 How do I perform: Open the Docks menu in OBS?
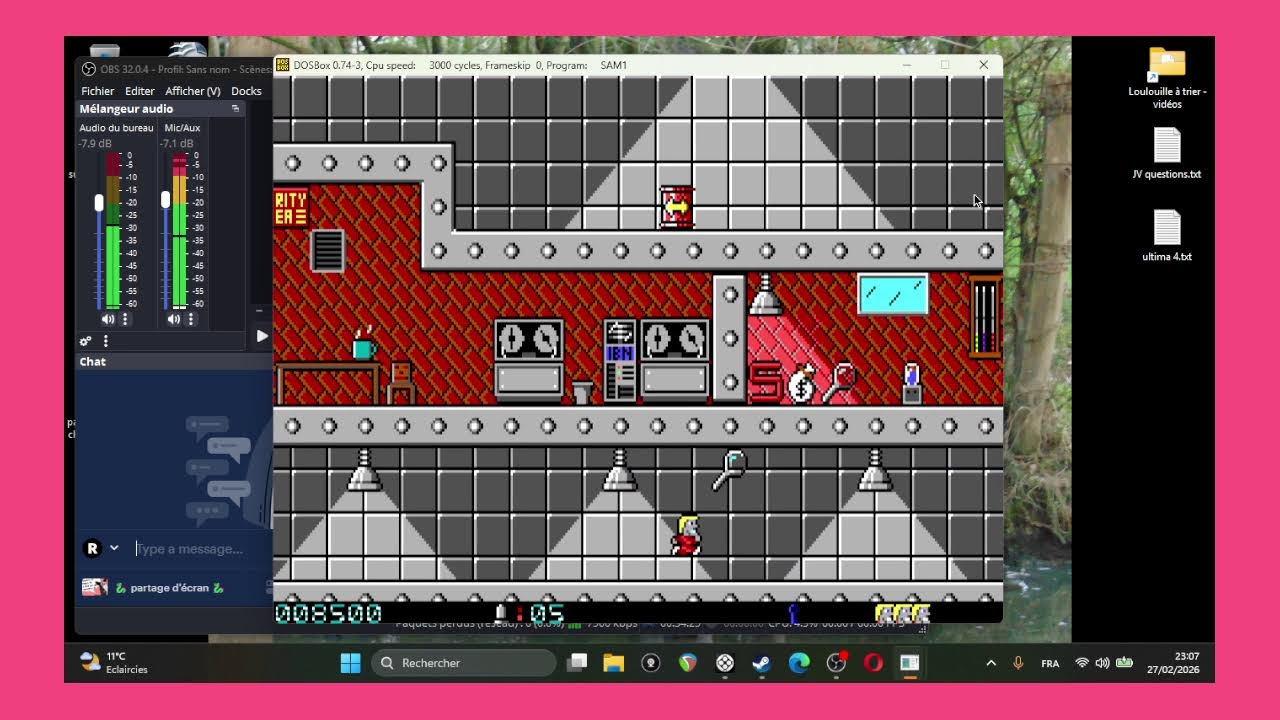coord(246,91)
